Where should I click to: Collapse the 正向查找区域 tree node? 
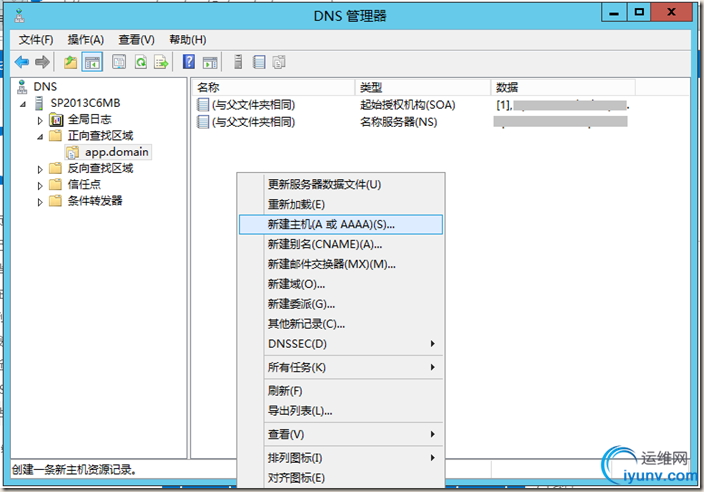pyautogui.click(x=40, y=137)
